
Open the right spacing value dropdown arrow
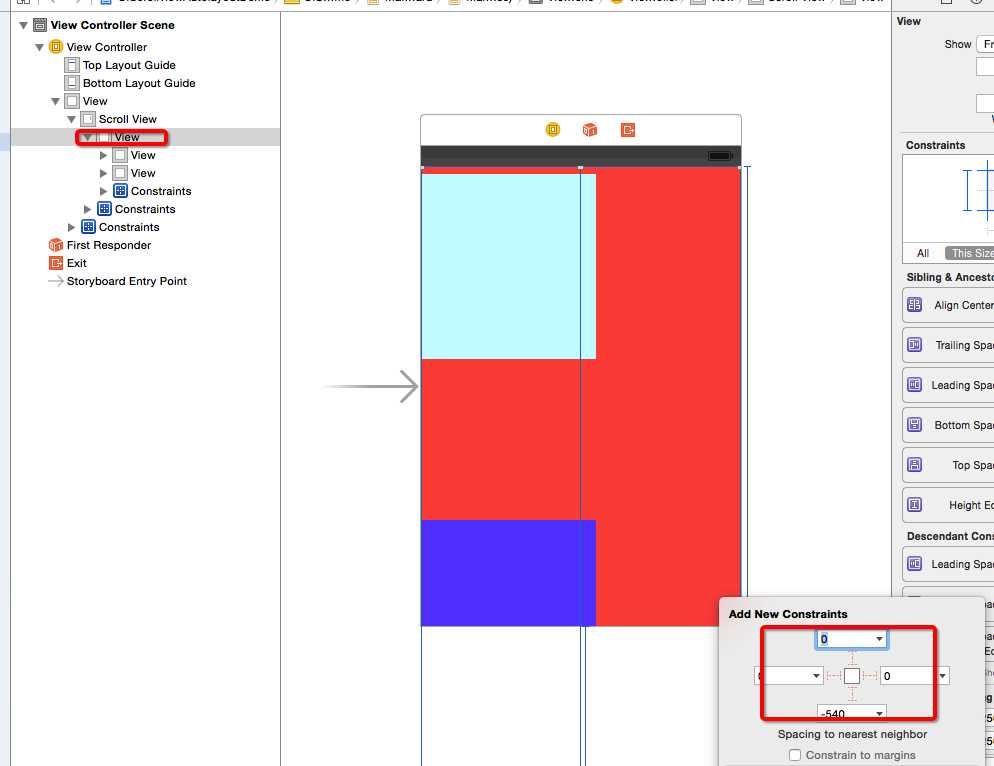point(943,676)
